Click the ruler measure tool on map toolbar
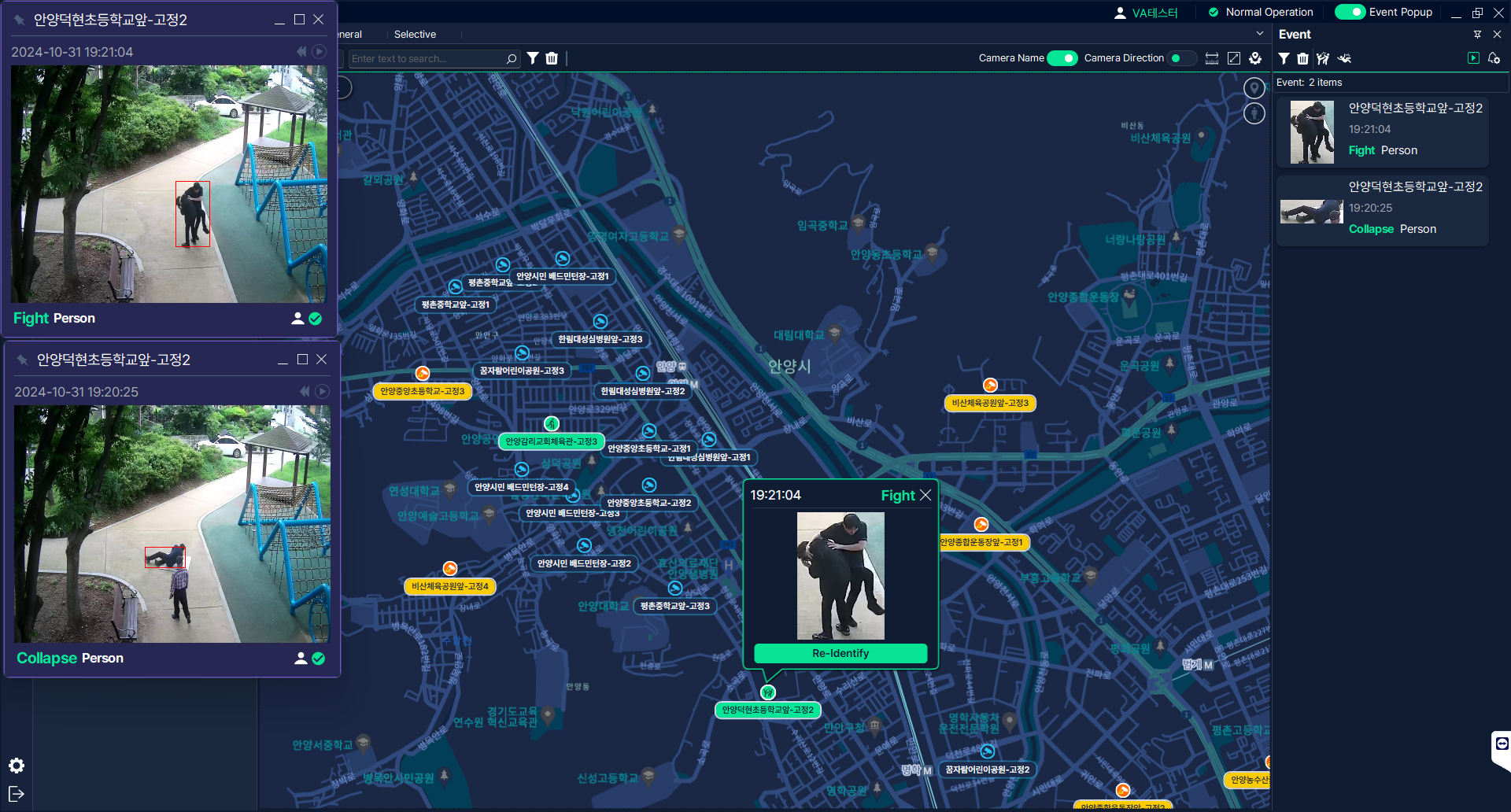The width and height of the screenshot is (1511, 812). [1212, 58]
